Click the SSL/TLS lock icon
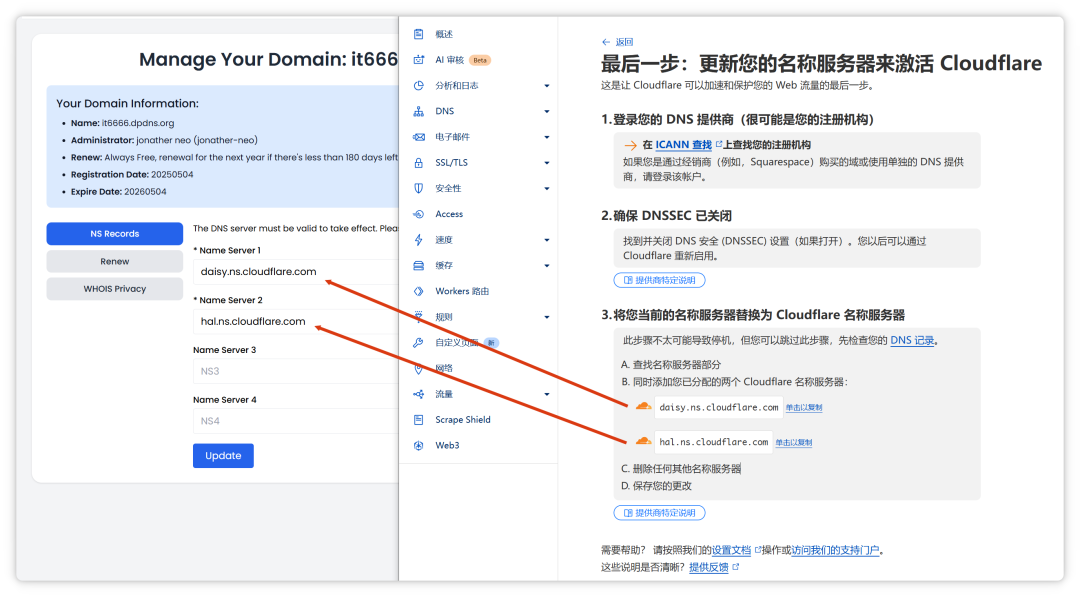Screen dimensions: 1080x597 [x=418, y=163]
